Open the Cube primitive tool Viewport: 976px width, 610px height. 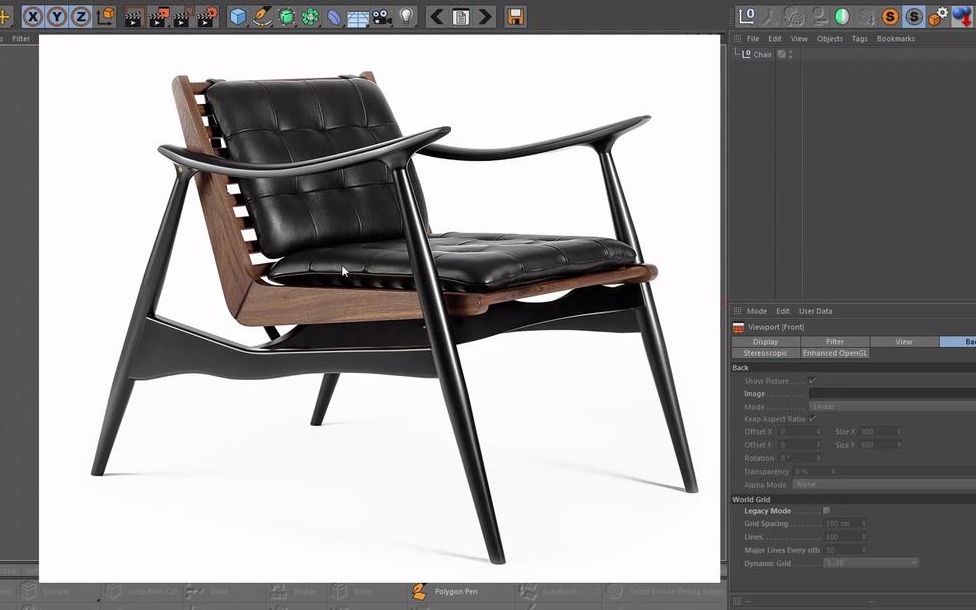[x=237, y=16]
